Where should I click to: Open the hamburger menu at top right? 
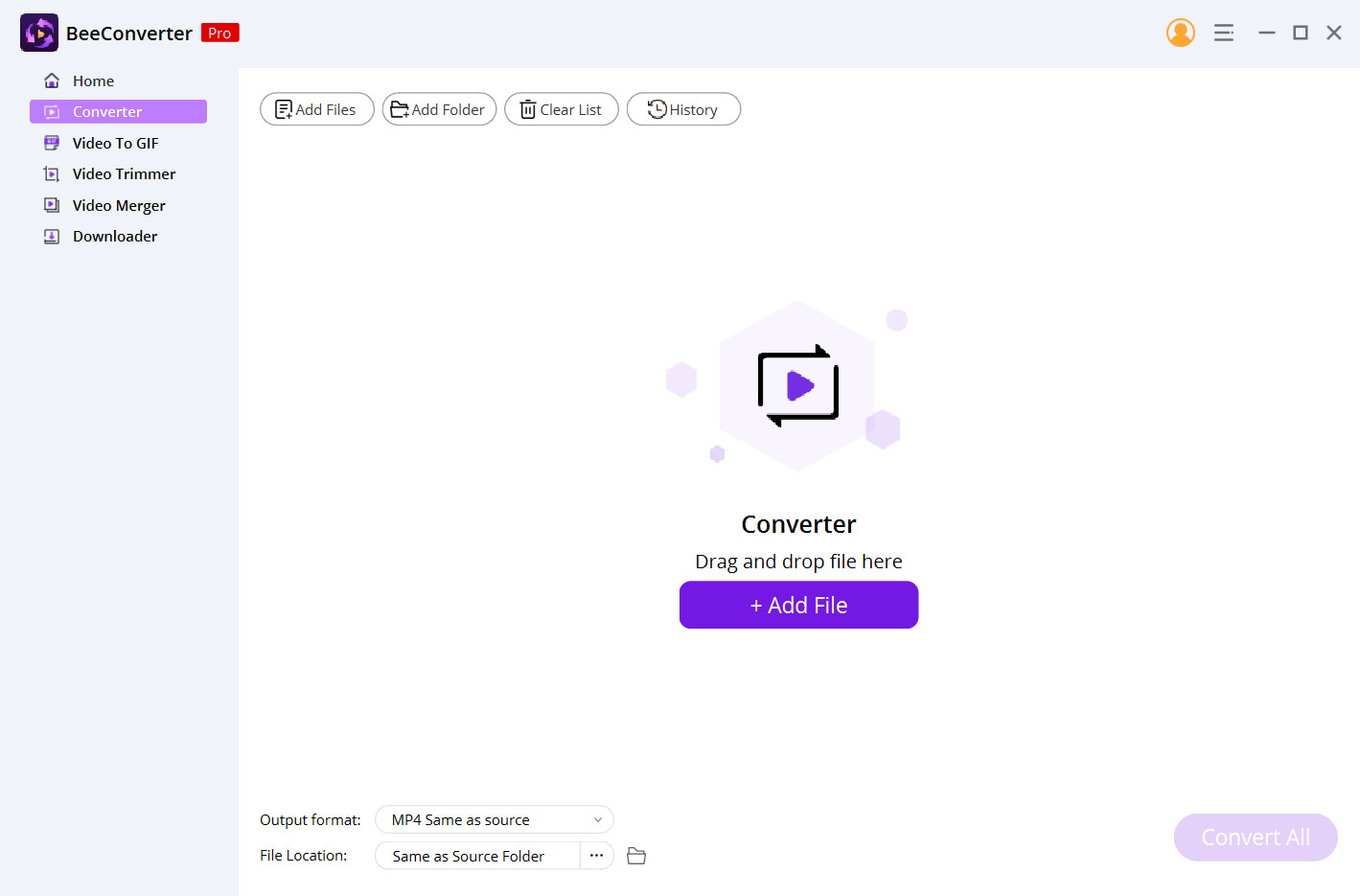tap(1224, 32)
